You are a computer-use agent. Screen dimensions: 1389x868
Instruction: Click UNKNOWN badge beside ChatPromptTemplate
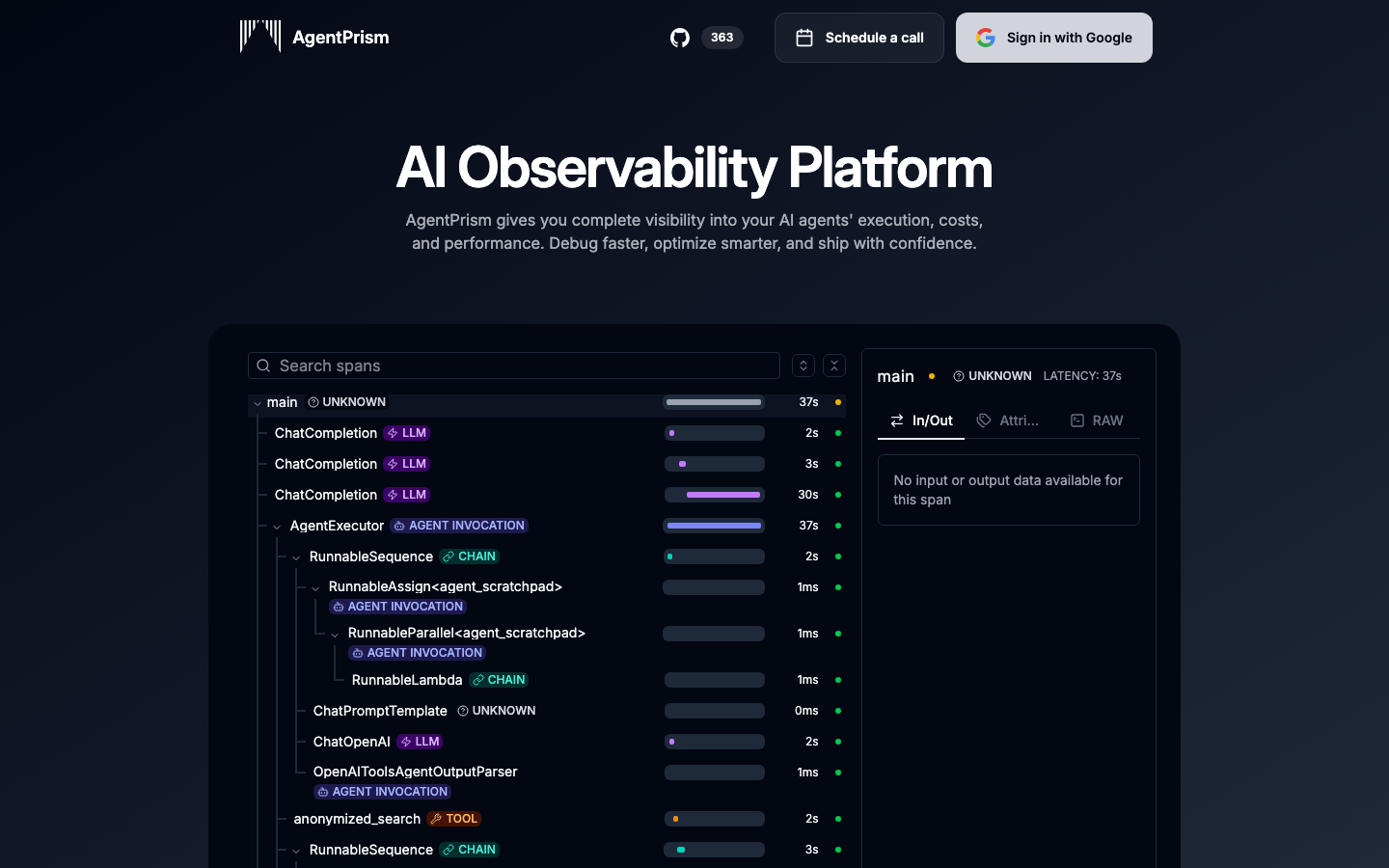[497, 711]
